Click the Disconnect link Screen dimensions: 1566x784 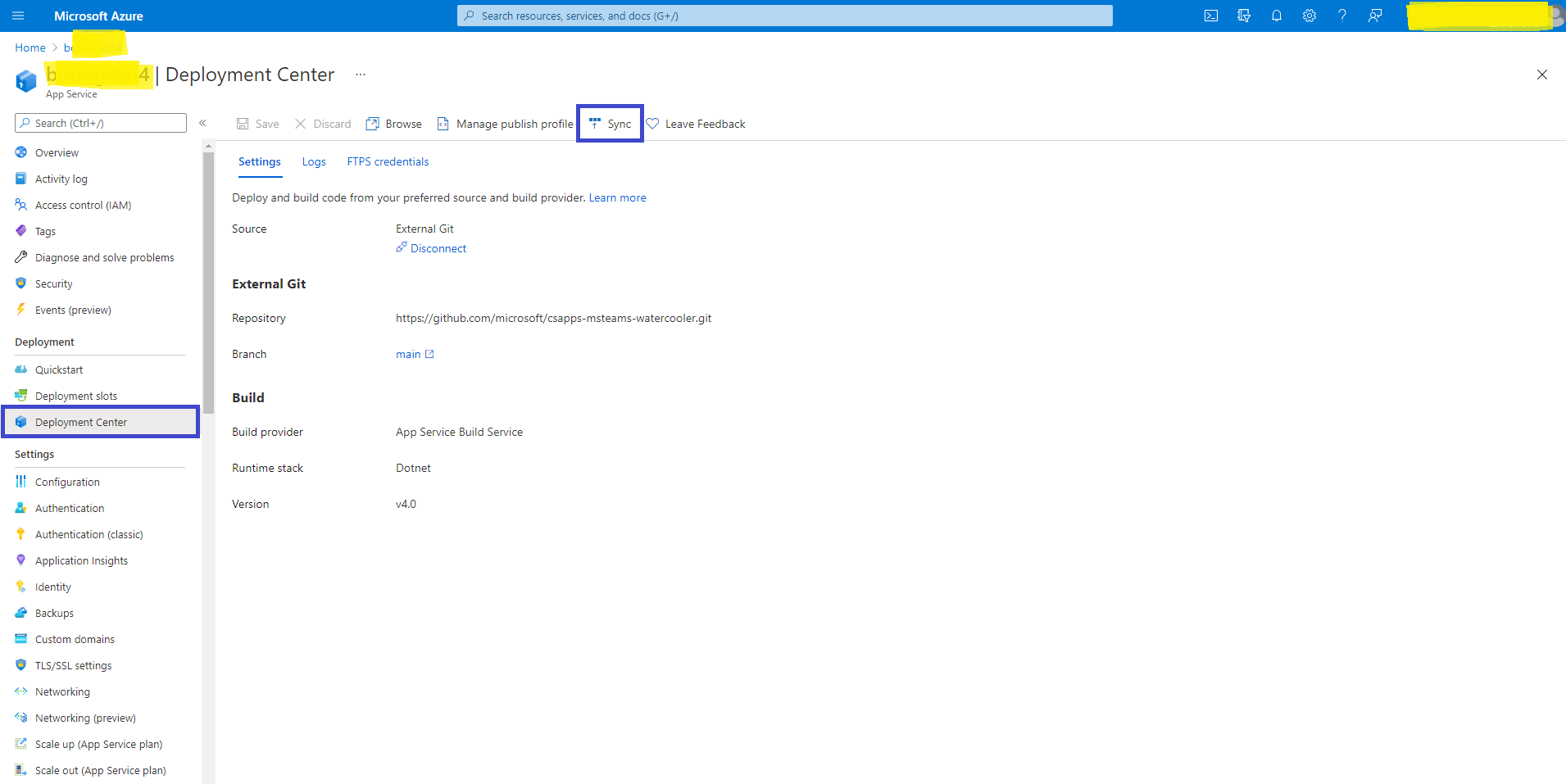coord(431,248)
